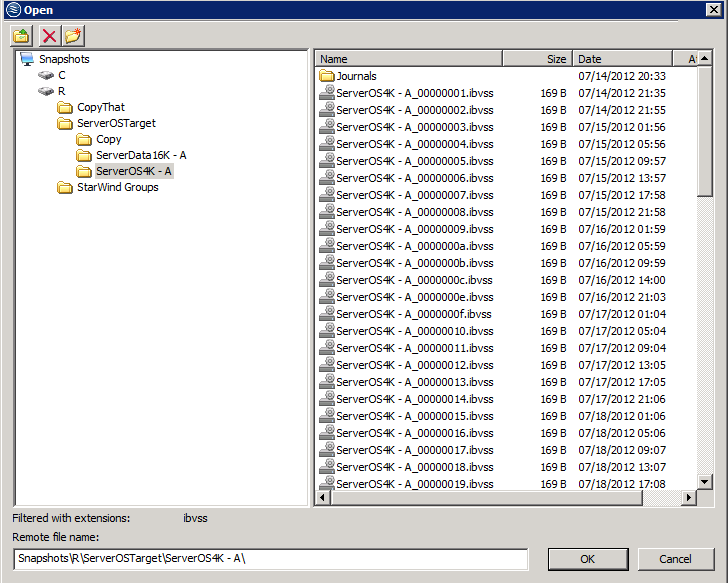Select the C drive icon
Viewport: 728px width, 583px height.
pyautogui.click(x=46, y=75)
